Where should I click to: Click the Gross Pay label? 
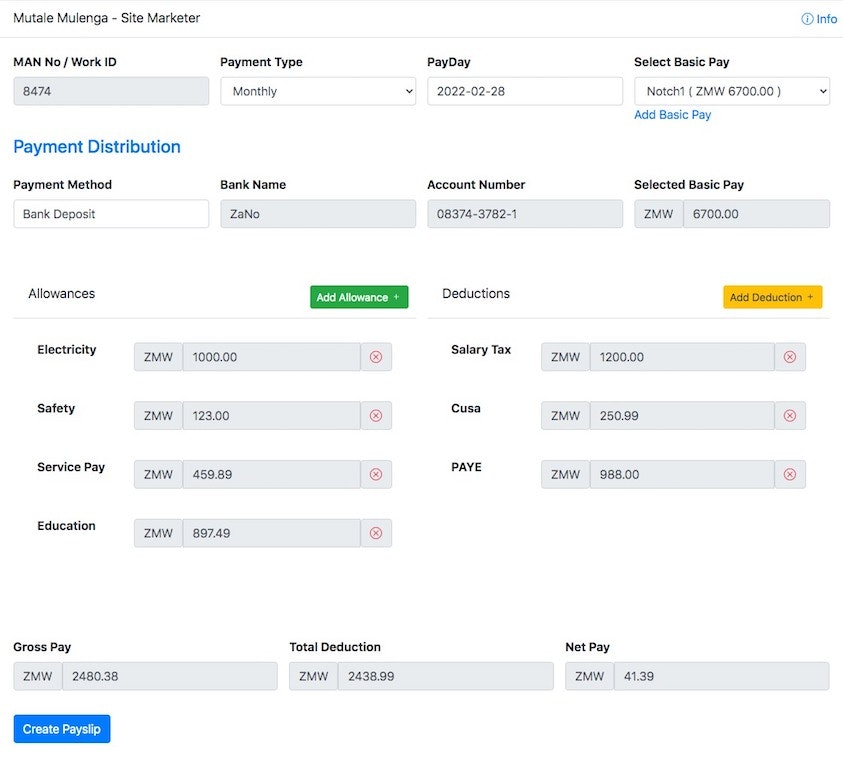point(42,647)
